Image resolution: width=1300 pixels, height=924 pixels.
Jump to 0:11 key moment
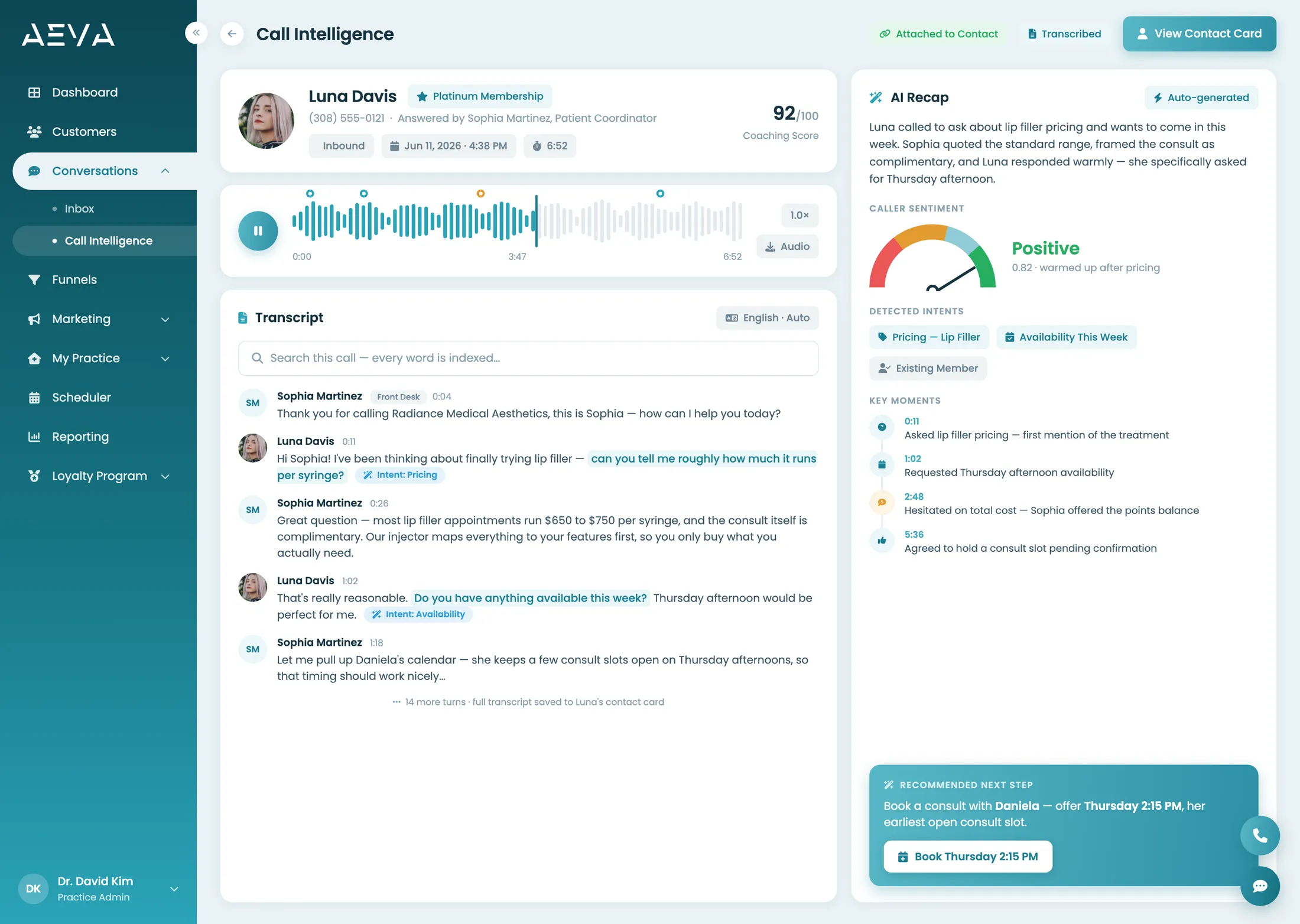pos(912,421)
